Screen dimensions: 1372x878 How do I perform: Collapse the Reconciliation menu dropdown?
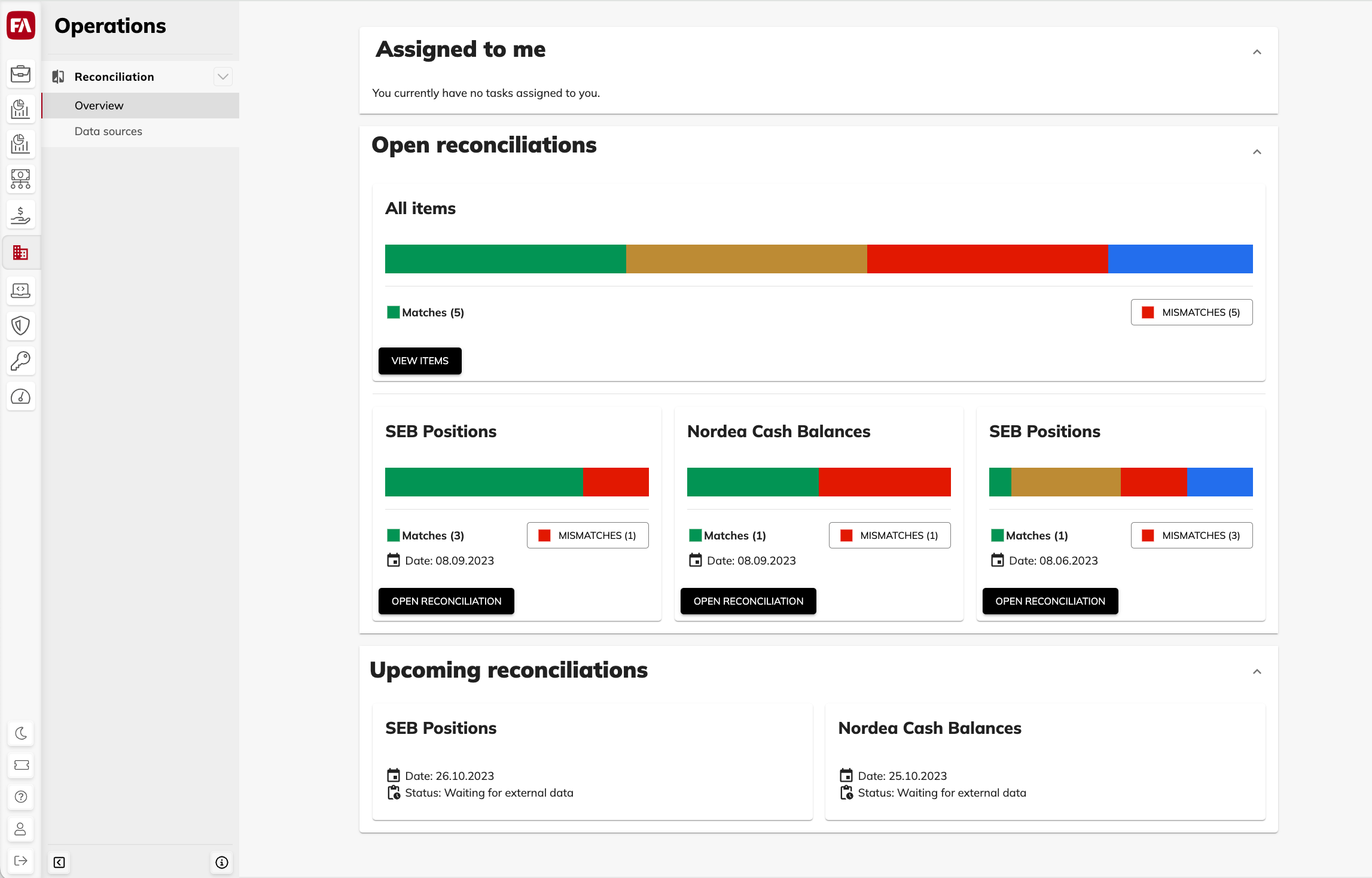coord(223,77)
